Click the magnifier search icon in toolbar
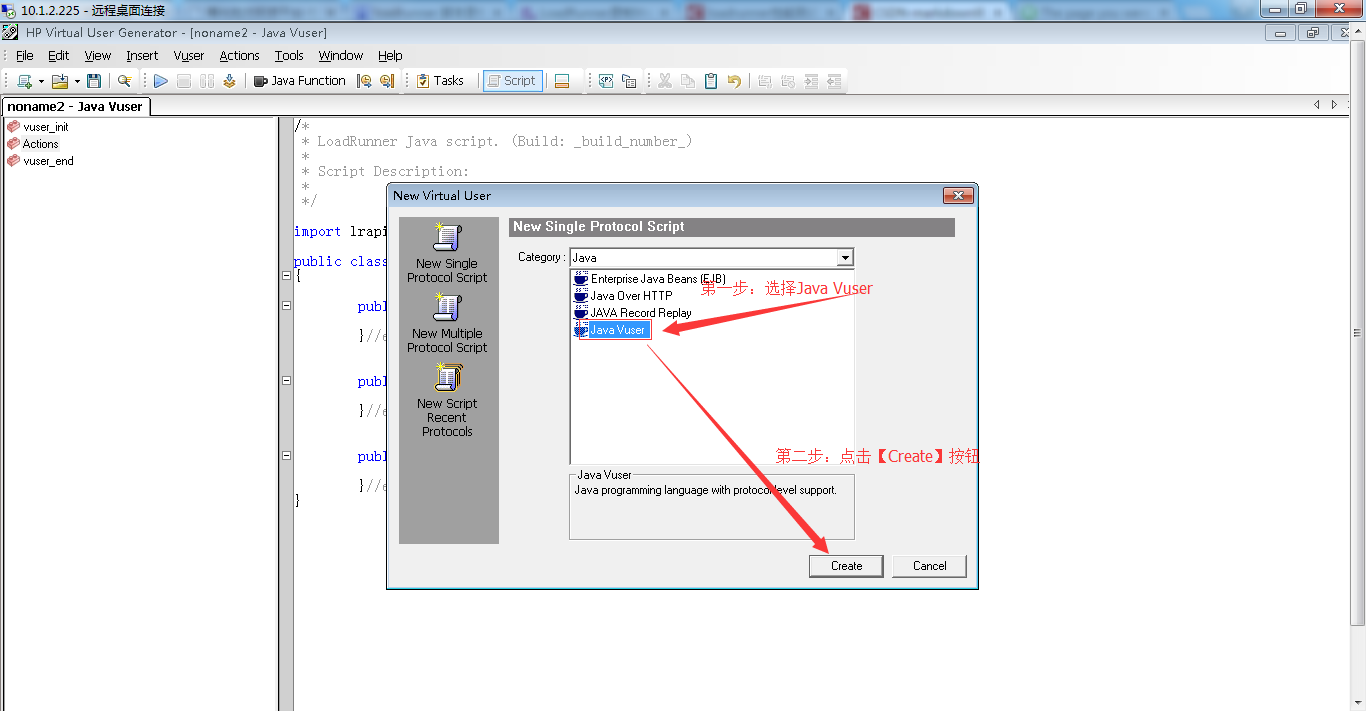 pyautogui.click(x=124, y=81)
